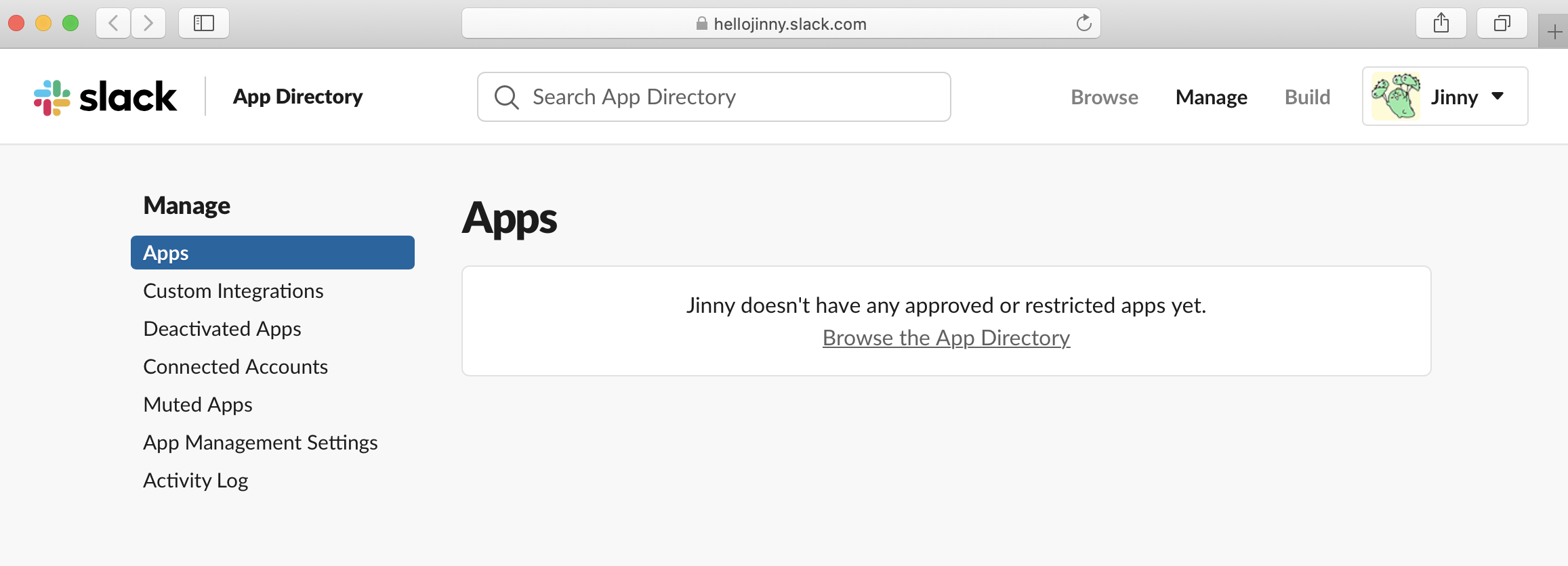Click the App Directory header link

click(298, 97)
